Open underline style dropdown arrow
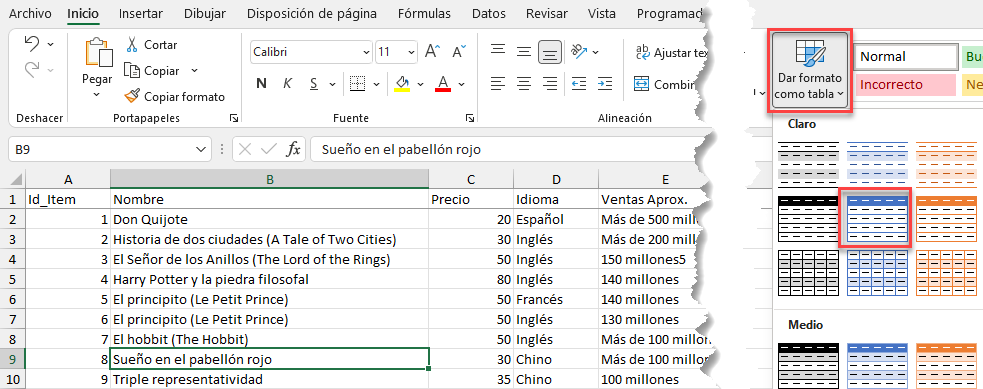Screen dimensions: 983x389 click(332, 85)
